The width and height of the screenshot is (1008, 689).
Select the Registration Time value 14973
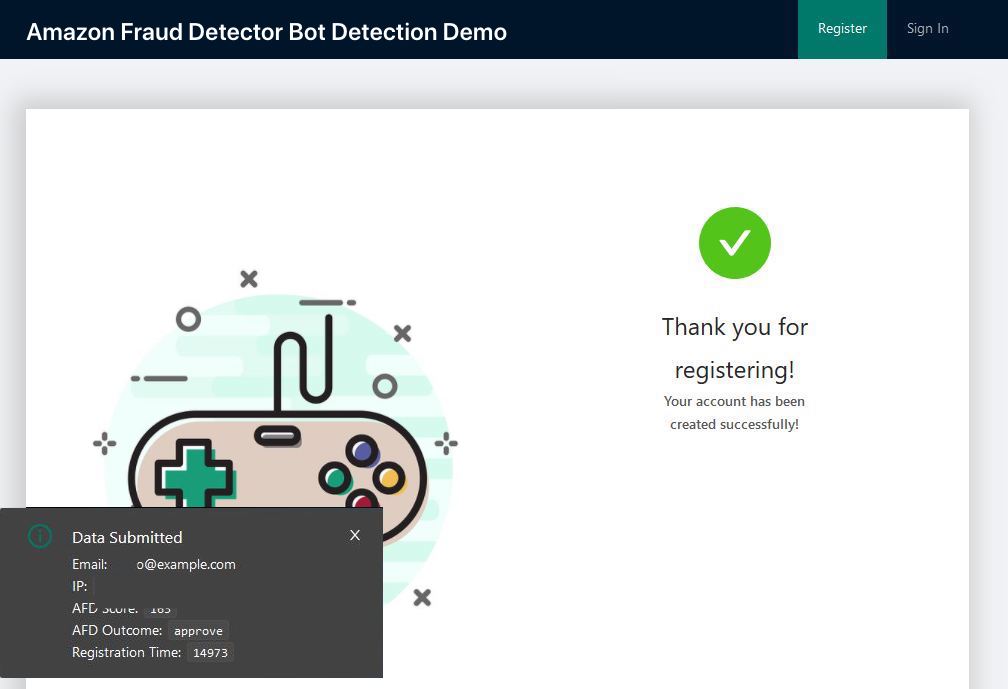coord(210,652)
